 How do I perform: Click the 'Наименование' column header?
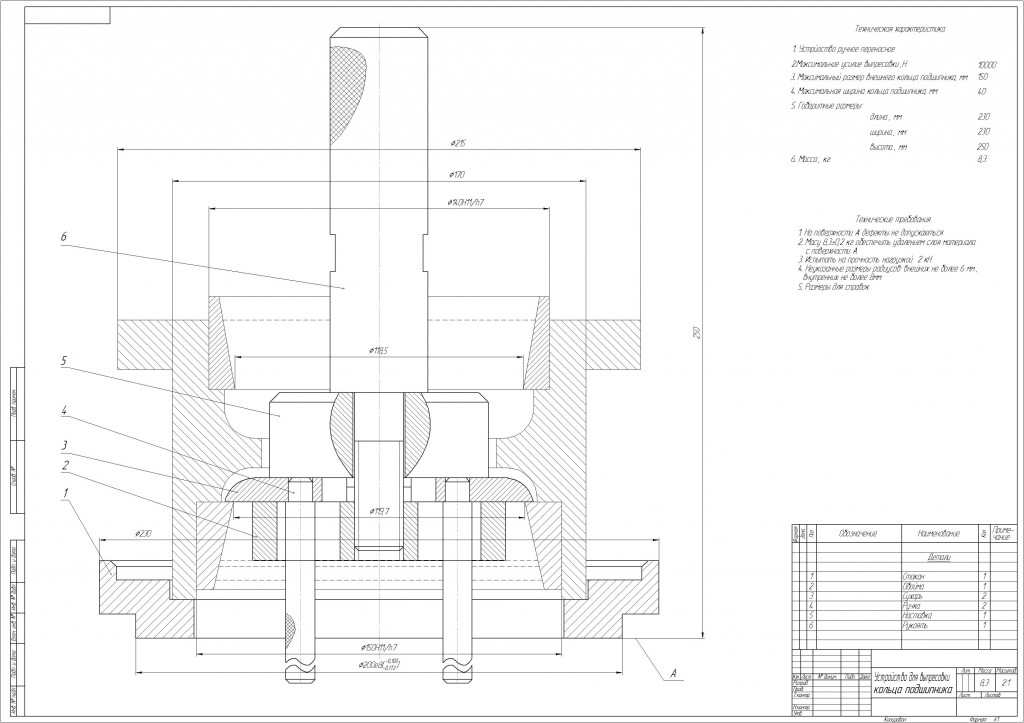pyautogui.click(x=938, y=534)
